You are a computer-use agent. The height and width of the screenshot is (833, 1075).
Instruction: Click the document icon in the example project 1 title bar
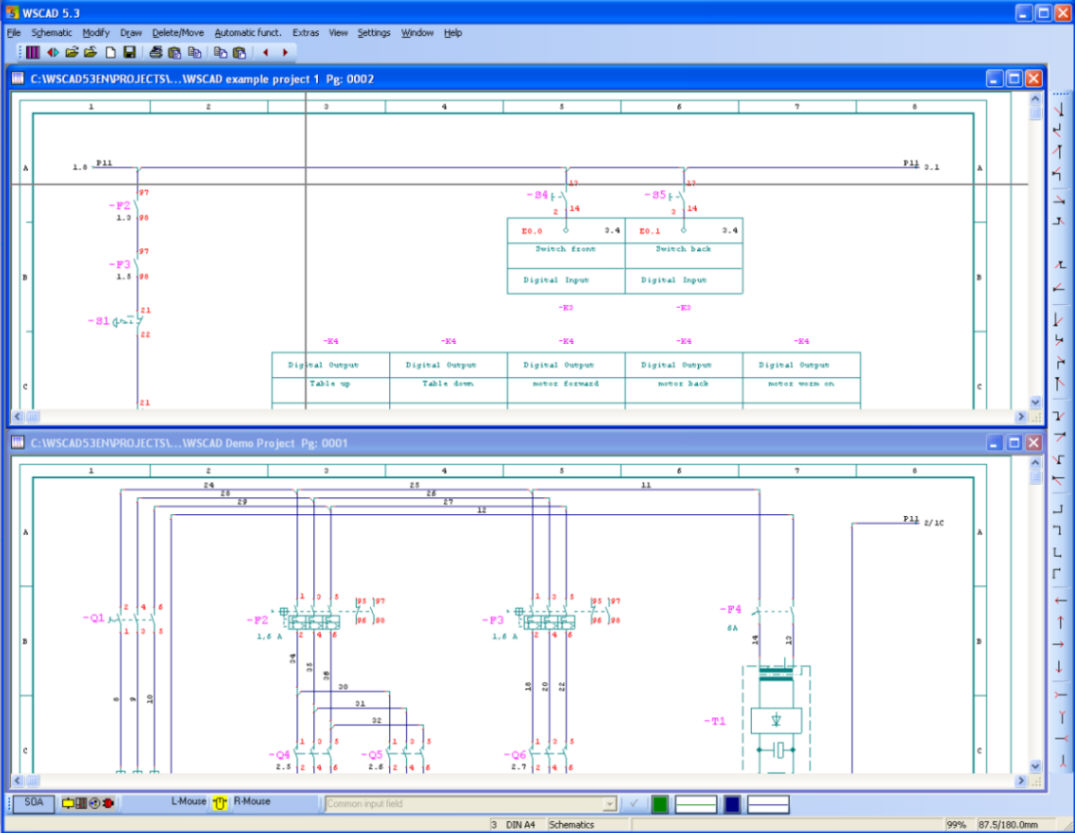coord(18,78)
